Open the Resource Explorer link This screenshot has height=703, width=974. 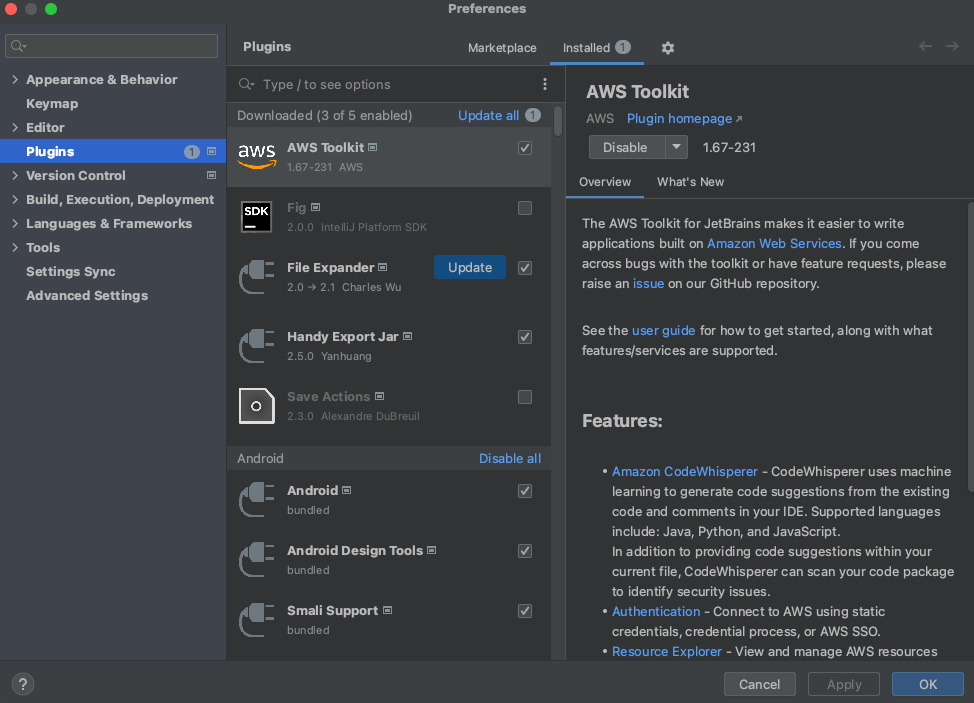[667, 651]
